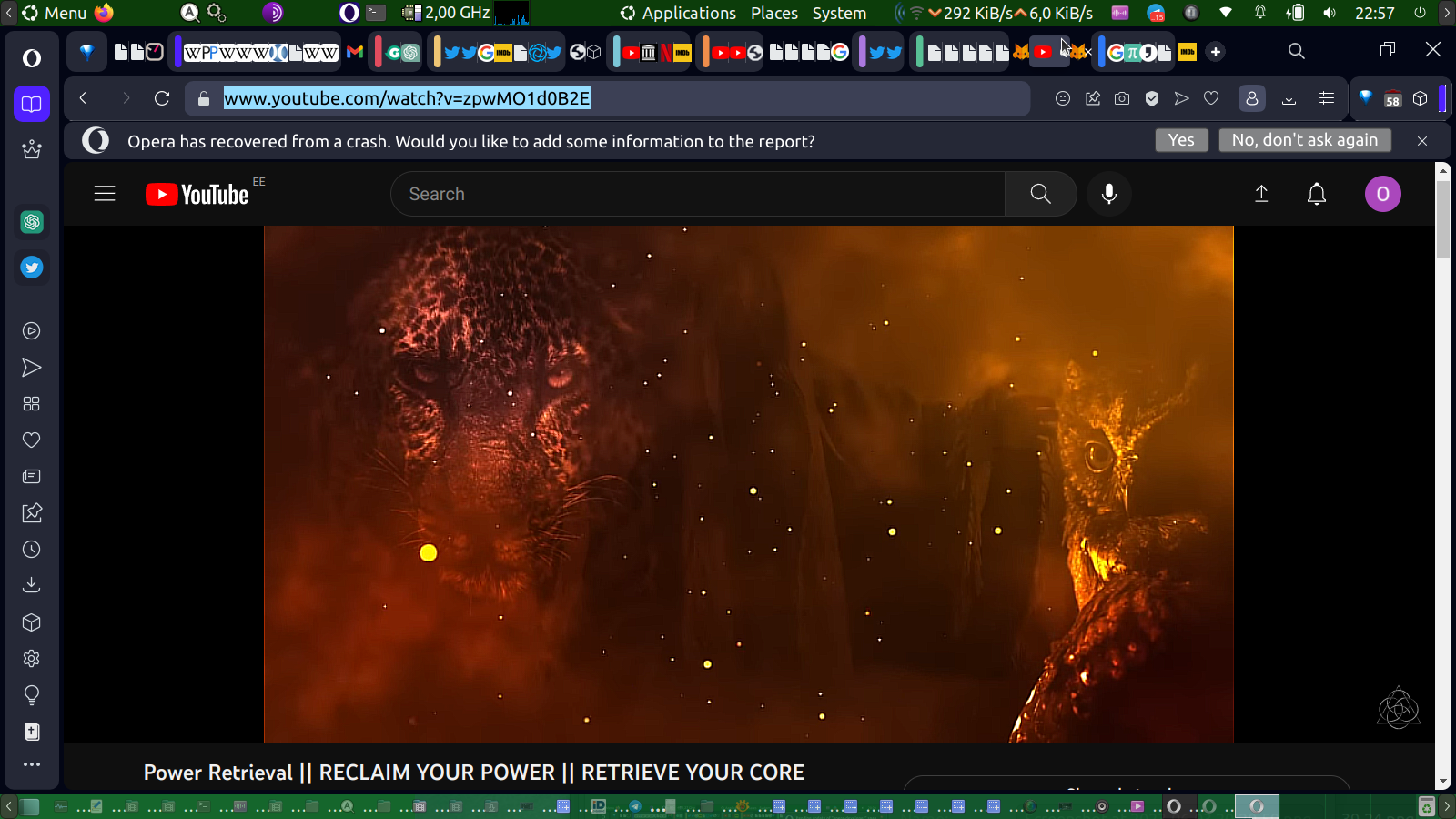Open the YouTube account avatar menu

[x=1383, y=194]
